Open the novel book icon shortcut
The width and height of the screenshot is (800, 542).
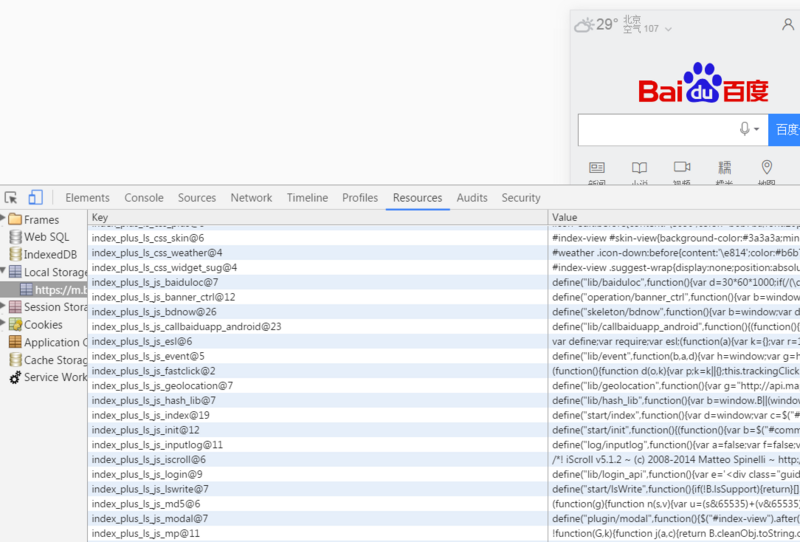click(639, 167)
